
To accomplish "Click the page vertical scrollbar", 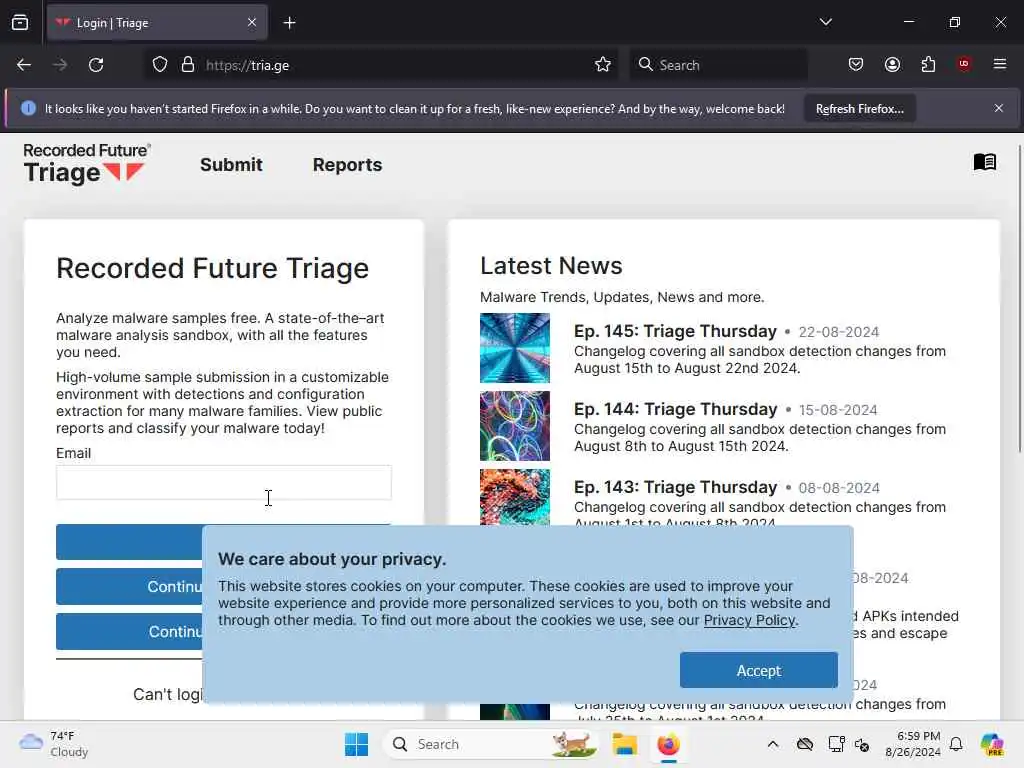I will (1019, 297).
